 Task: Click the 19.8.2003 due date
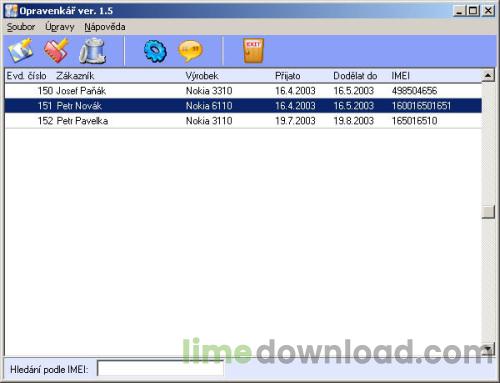tap(354, 121)
